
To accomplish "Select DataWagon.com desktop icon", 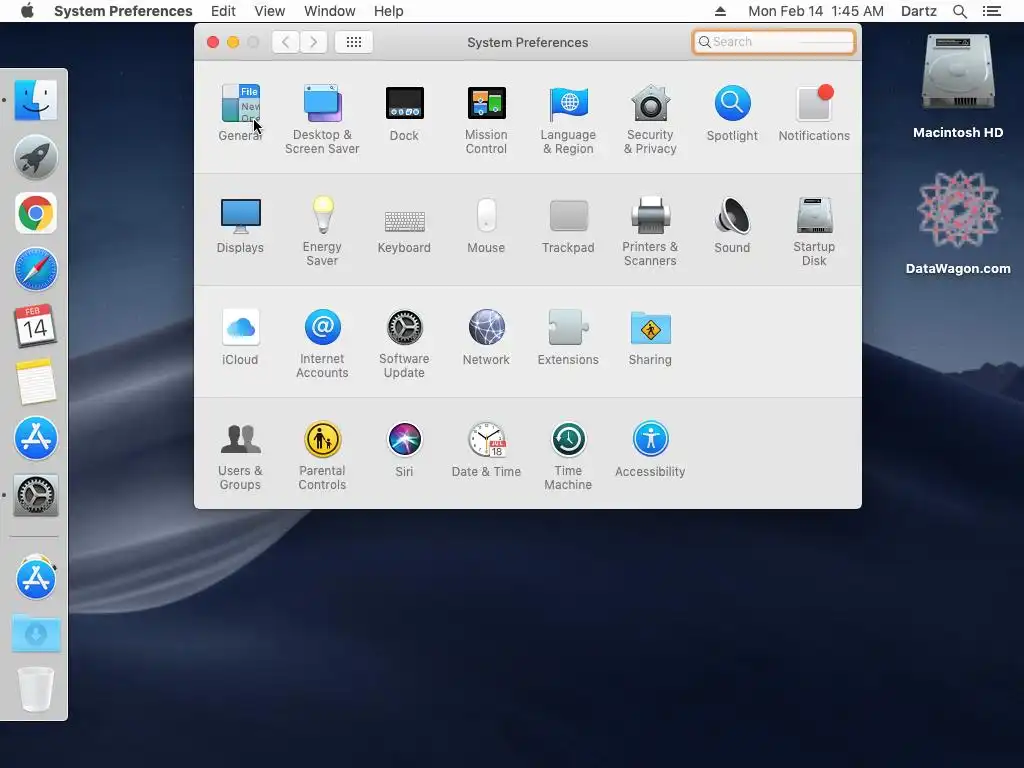I will (x=957, y=223).
